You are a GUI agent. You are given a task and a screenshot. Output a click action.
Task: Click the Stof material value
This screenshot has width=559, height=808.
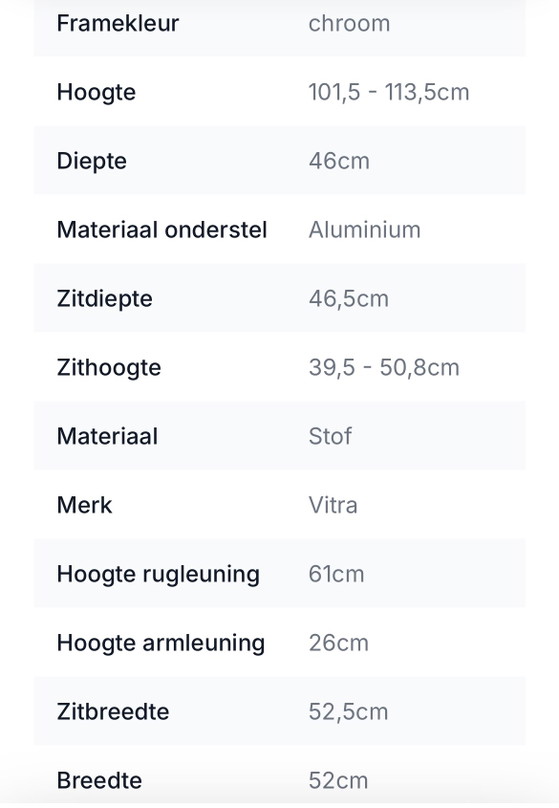(330, 436)
